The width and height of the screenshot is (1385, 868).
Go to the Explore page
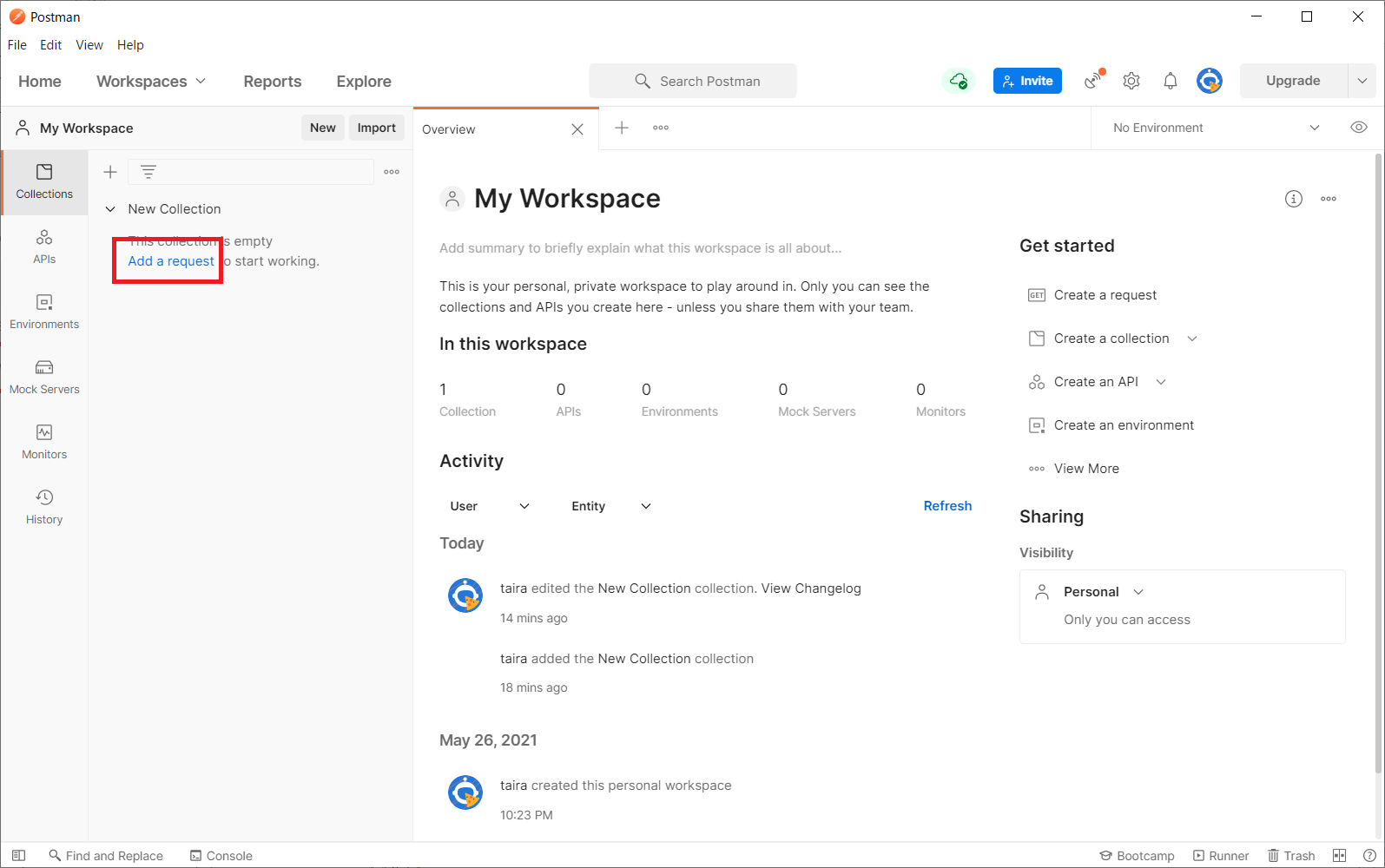364,81
